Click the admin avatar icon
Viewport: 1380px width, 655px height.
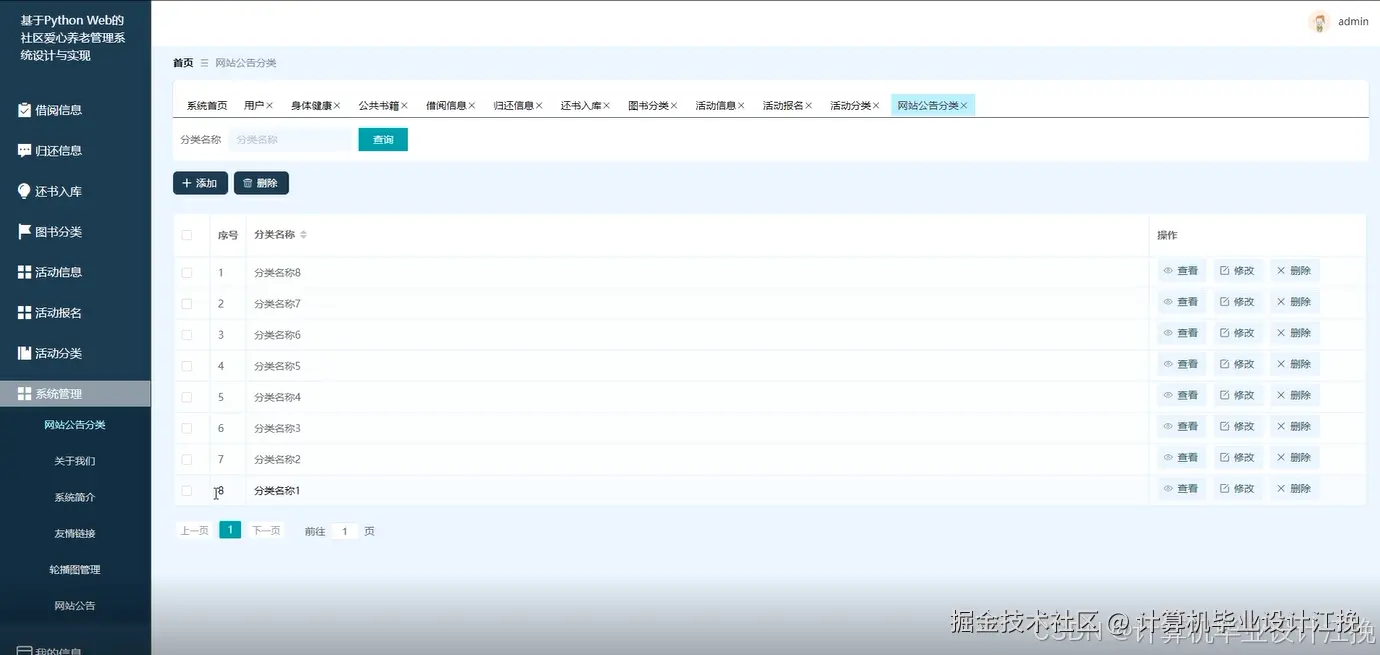[x=1319, y=22]
